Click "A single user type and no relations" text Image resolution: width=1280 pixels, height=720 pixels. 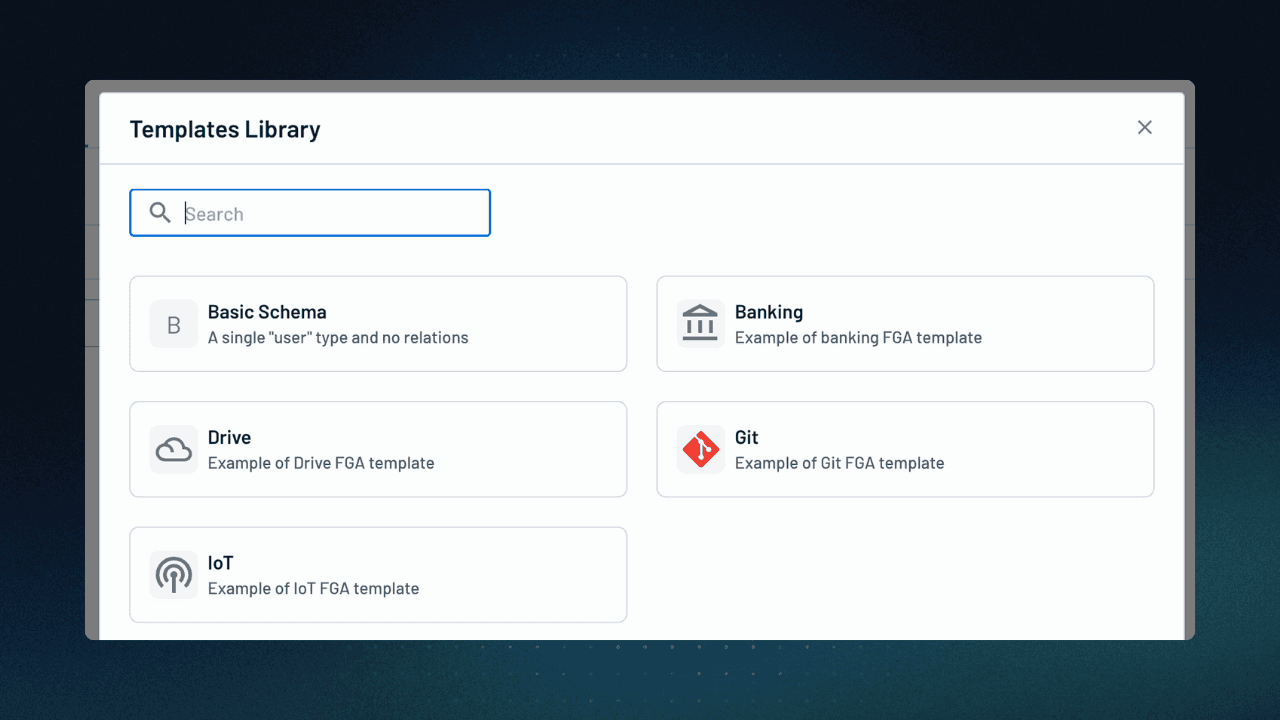pos(338,338)
